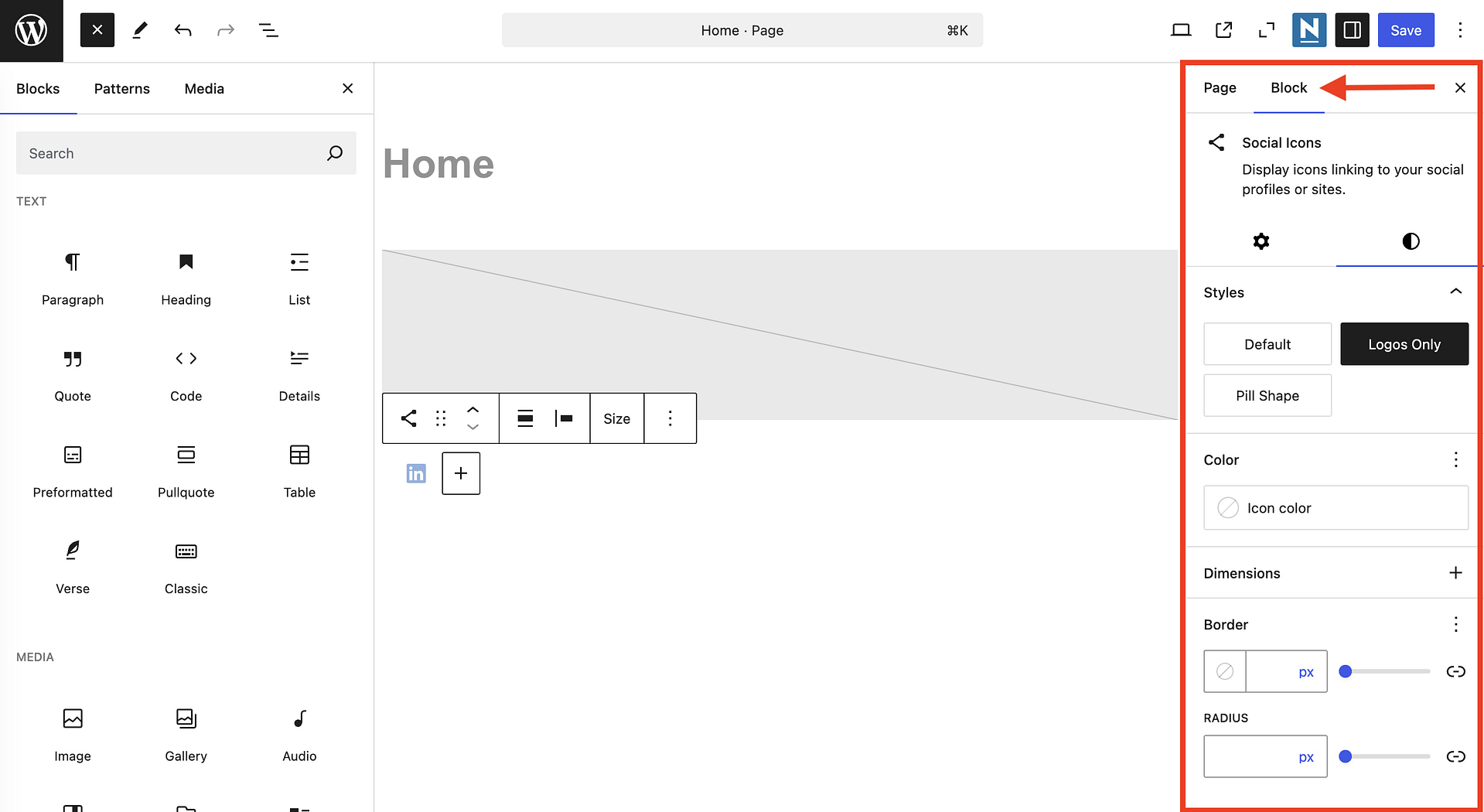
Task: Select the Tools pencil icon
Action: [140, 30]
